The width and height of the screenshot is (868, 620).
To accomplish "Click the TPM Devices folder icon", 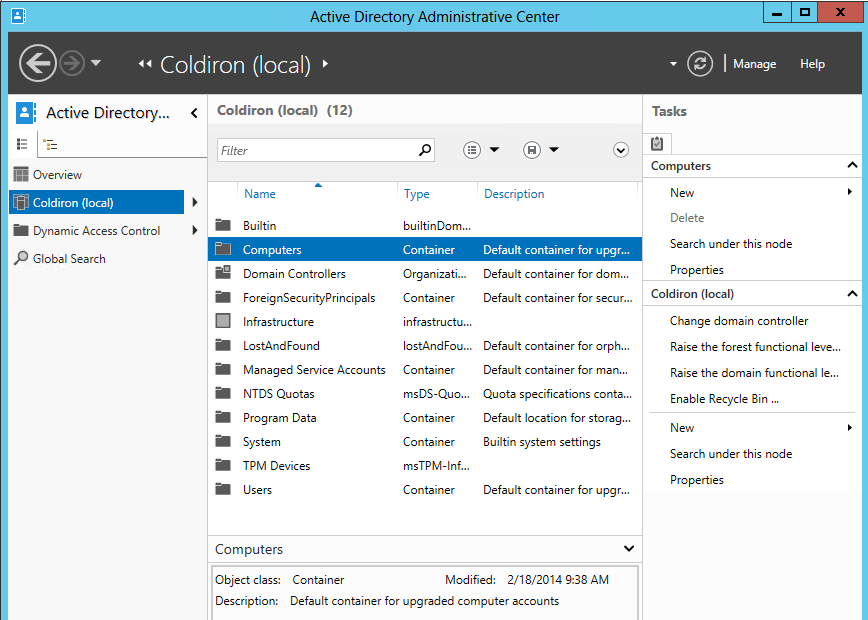I will [223, 465].
